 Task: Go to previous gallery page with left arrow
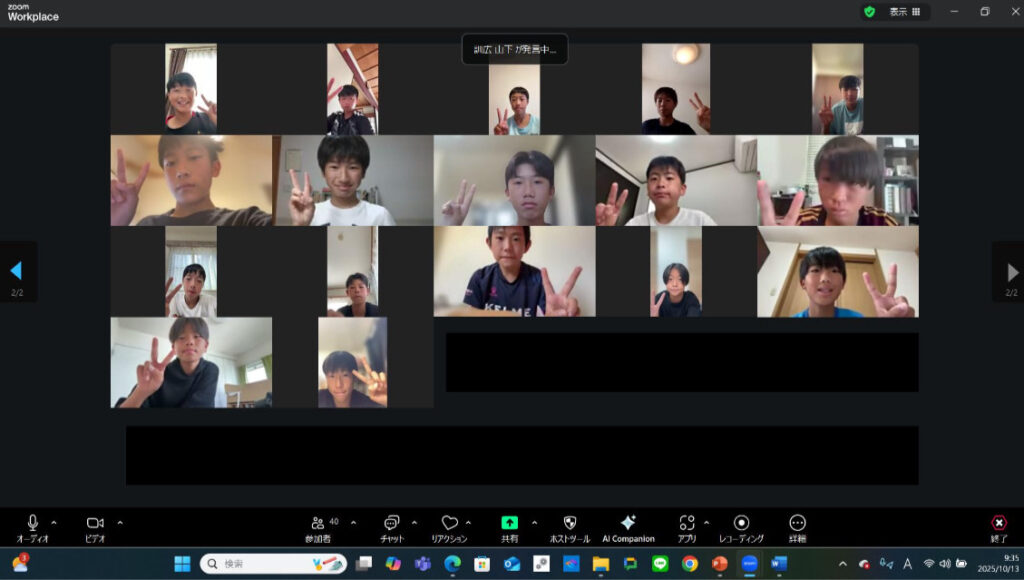pos(16,271)
